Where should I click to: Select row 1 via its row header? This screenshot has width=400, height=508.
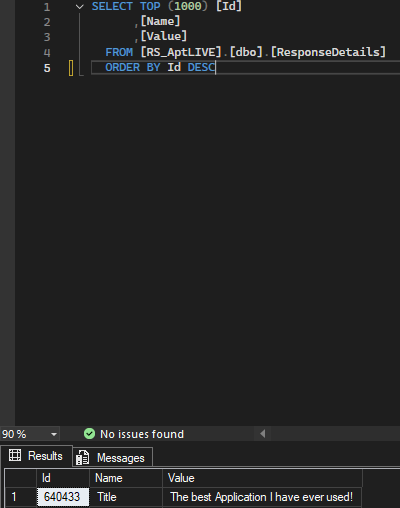point(20,497)
